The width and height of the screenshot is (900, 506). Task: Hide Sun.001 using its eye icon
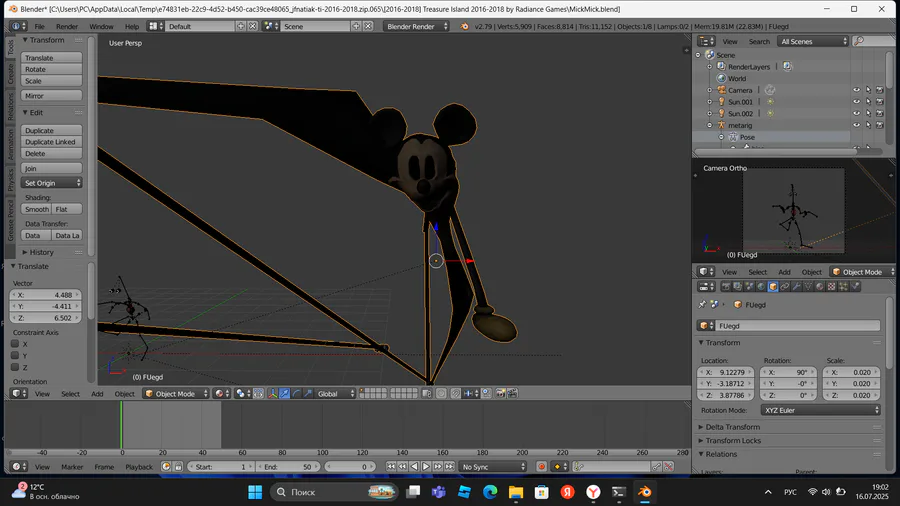tap(856, 102)
